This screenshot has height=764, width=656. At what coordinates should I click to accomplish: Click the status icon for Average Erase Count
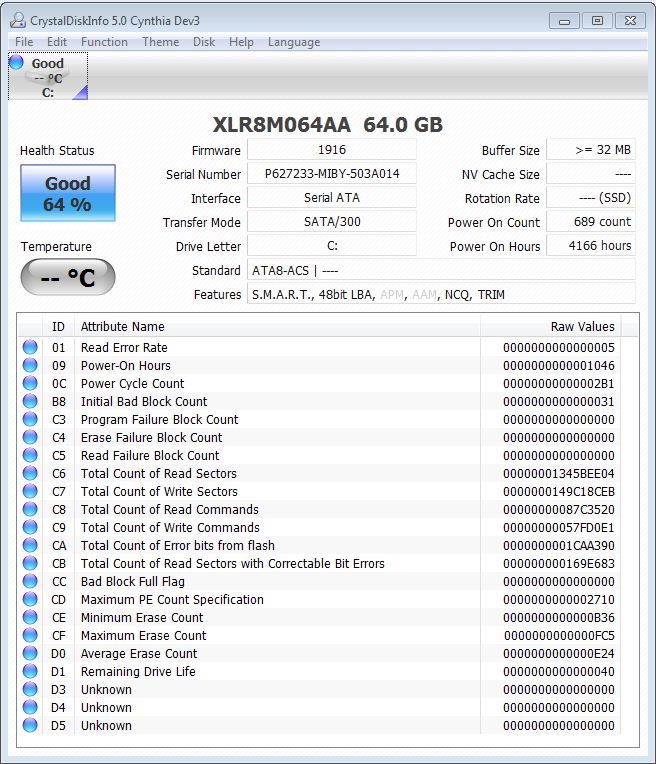click(30, 653)
